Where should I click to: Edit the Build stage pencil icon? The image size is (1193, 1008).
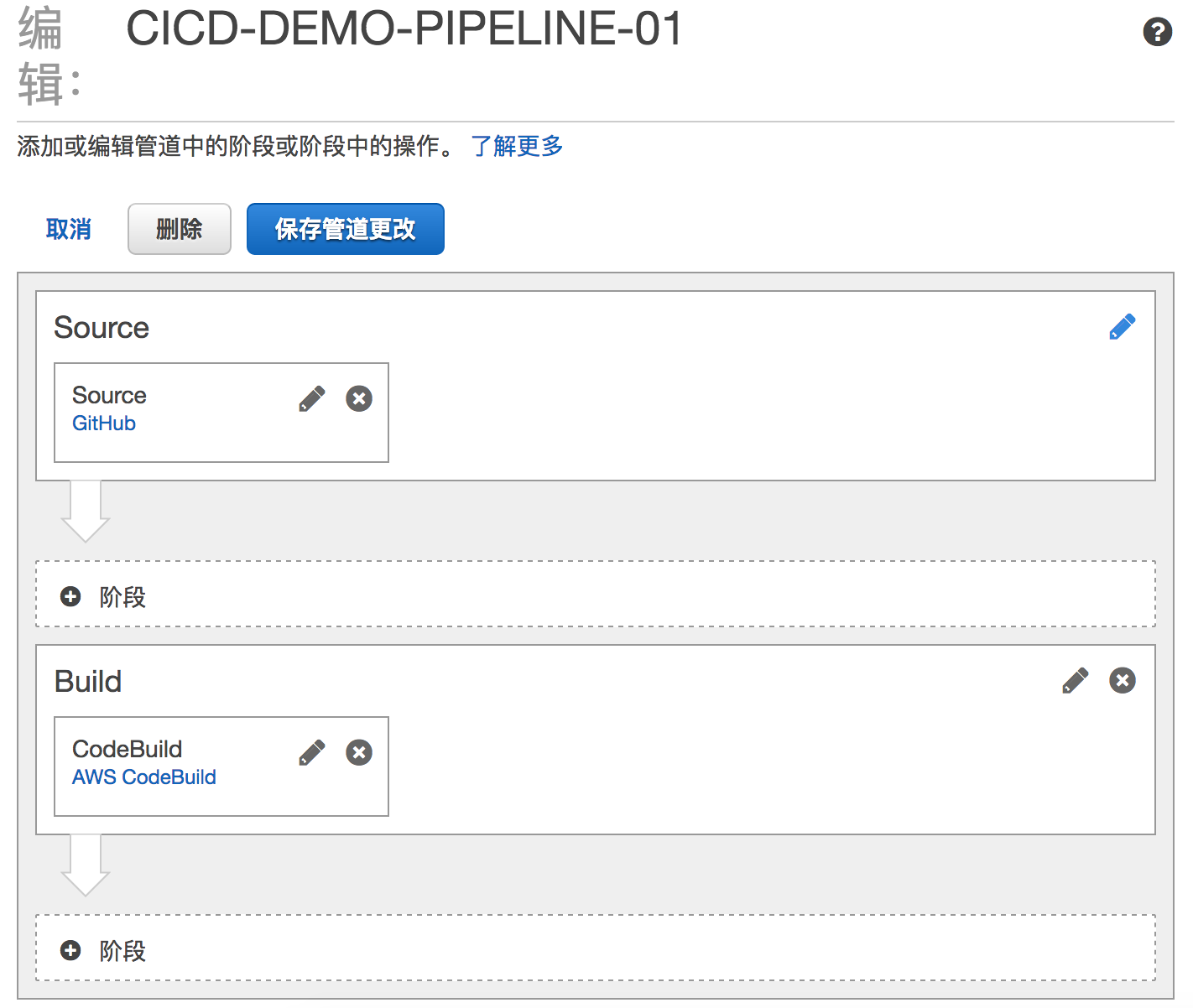click(x=1075, y=681)
